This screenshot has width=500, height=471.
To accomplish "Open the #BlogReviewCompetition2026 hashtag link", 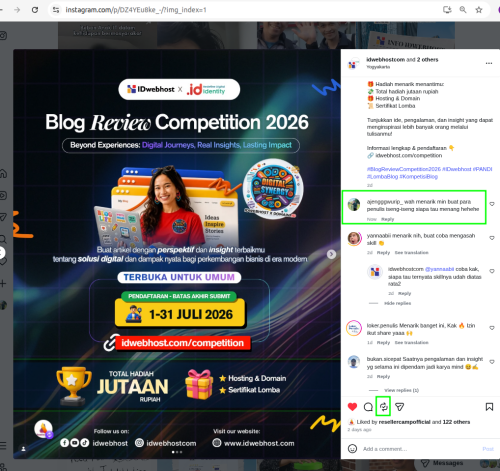I will click(403, 169).
